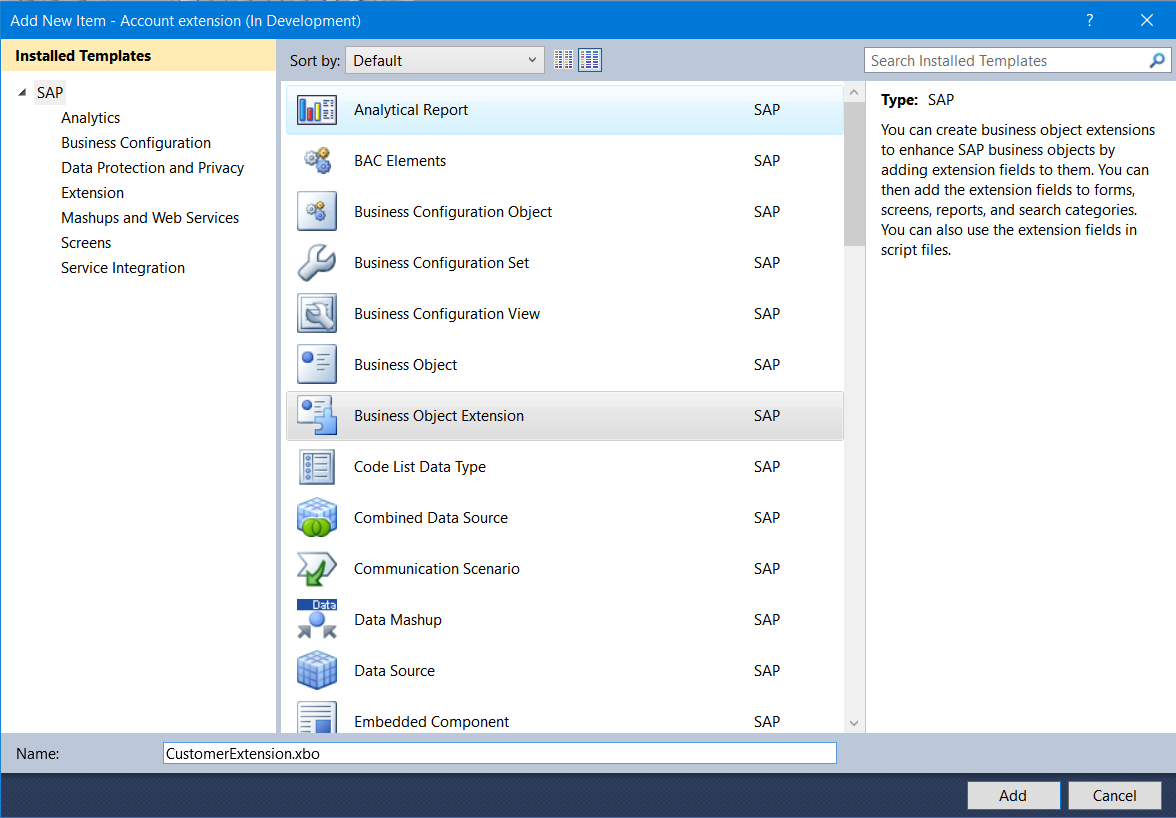Choose the Business Configuration Set wrench icon
Screen dimensions: 1176x818
(x=317, y=263)
